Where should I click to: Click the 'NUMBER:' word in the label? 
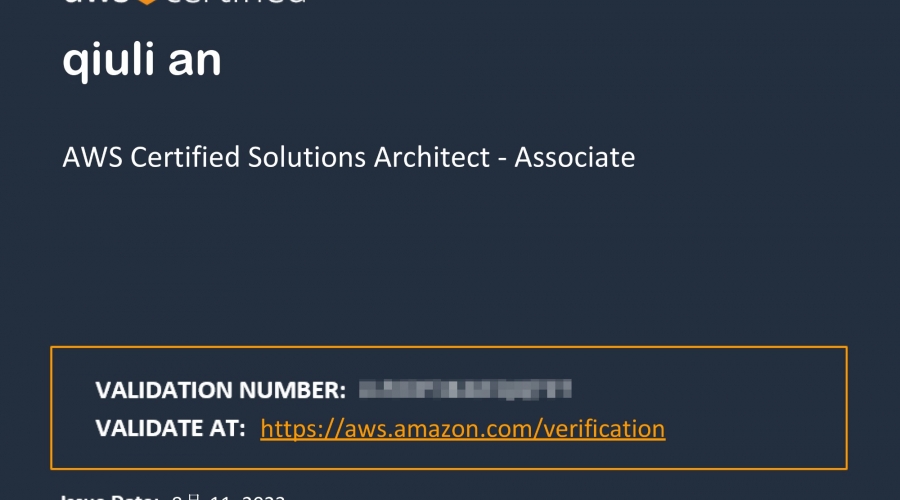click(292, 390)
